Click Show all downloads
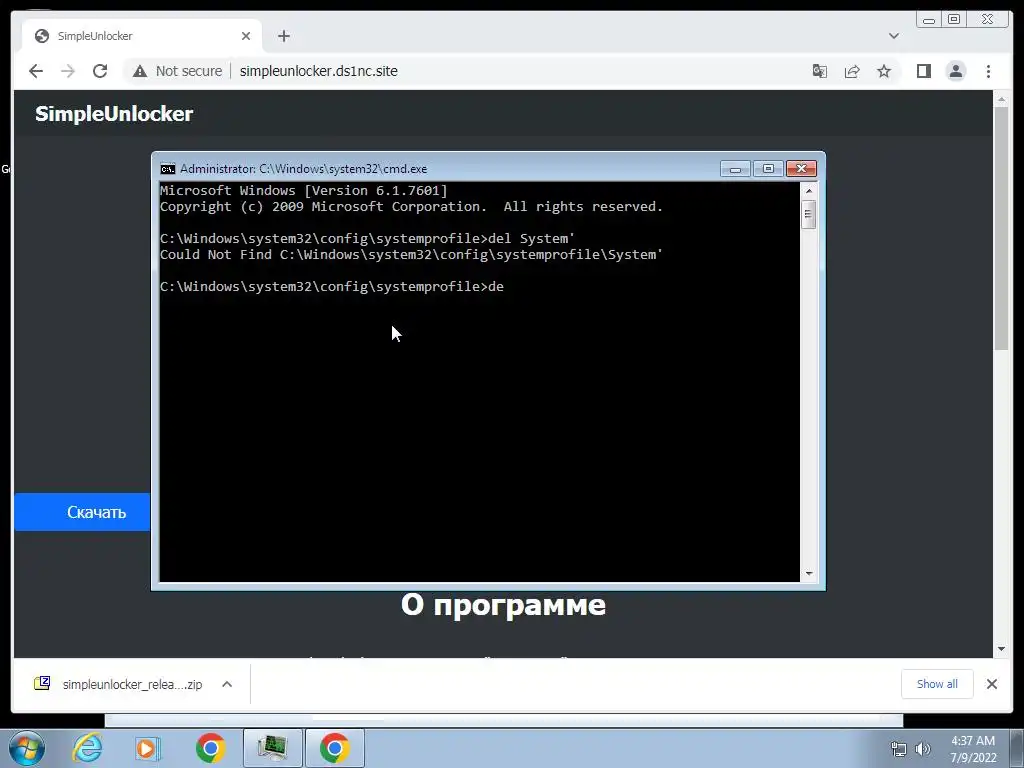Screen dimensions: 1024x768 click(x=937, y=684)
